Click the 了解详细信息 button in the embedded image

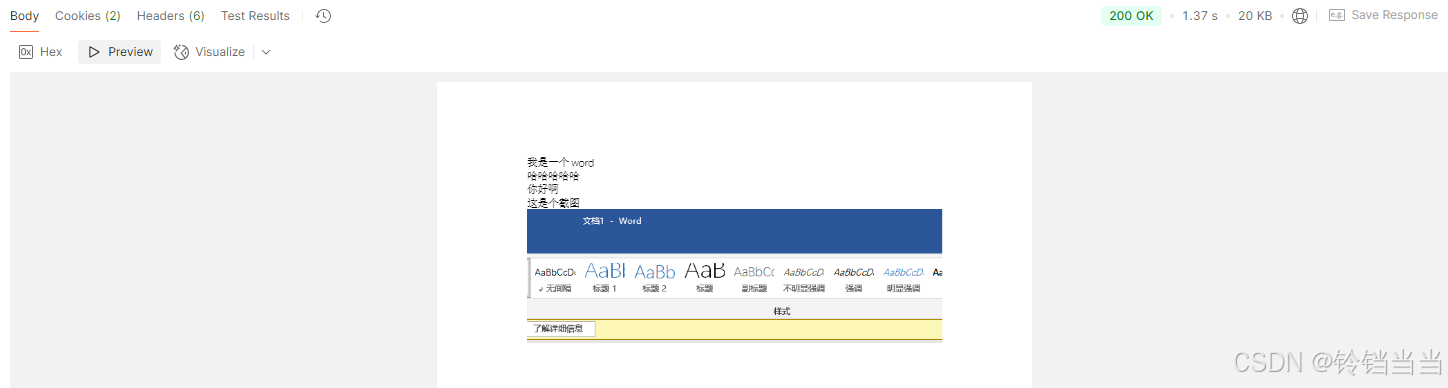click(561, 329)
